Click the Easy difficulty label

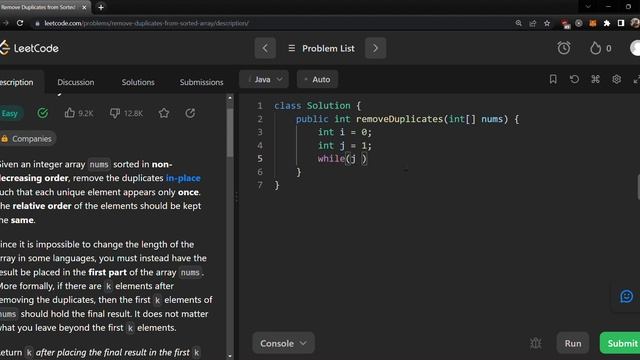point(11,113)
